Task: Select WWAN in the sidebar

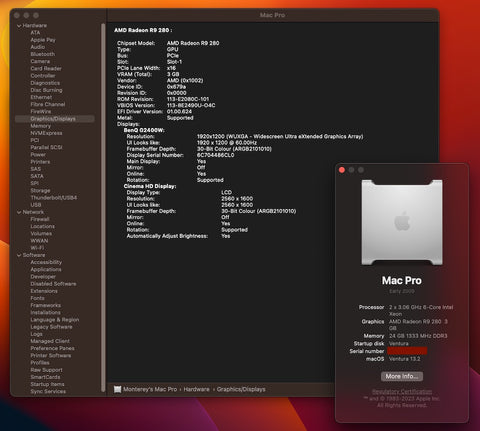Action: pos(39,241)
